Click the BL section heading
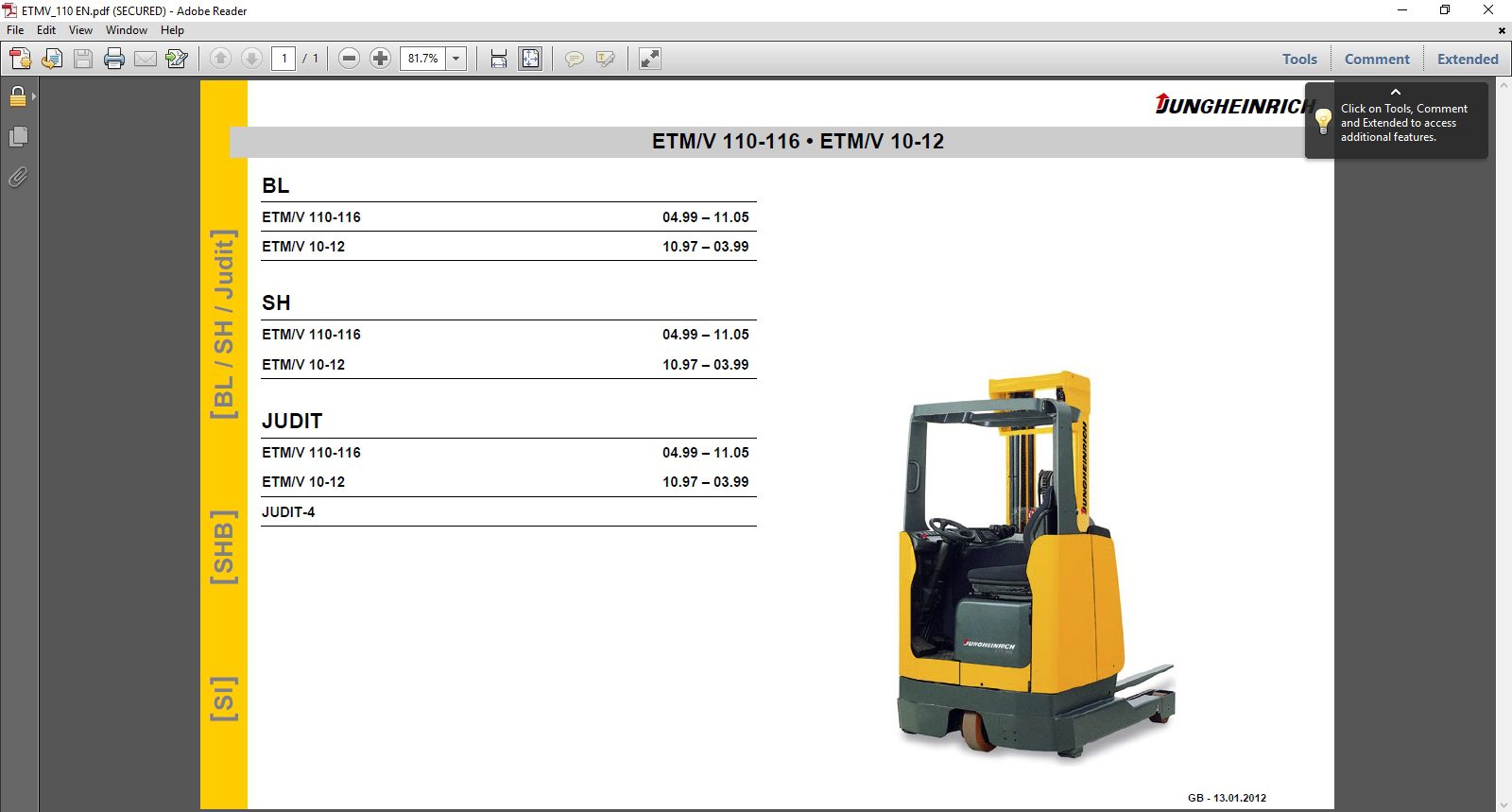Image resolution: width=1512 pixels, height=812 pixels. point(276,185)
